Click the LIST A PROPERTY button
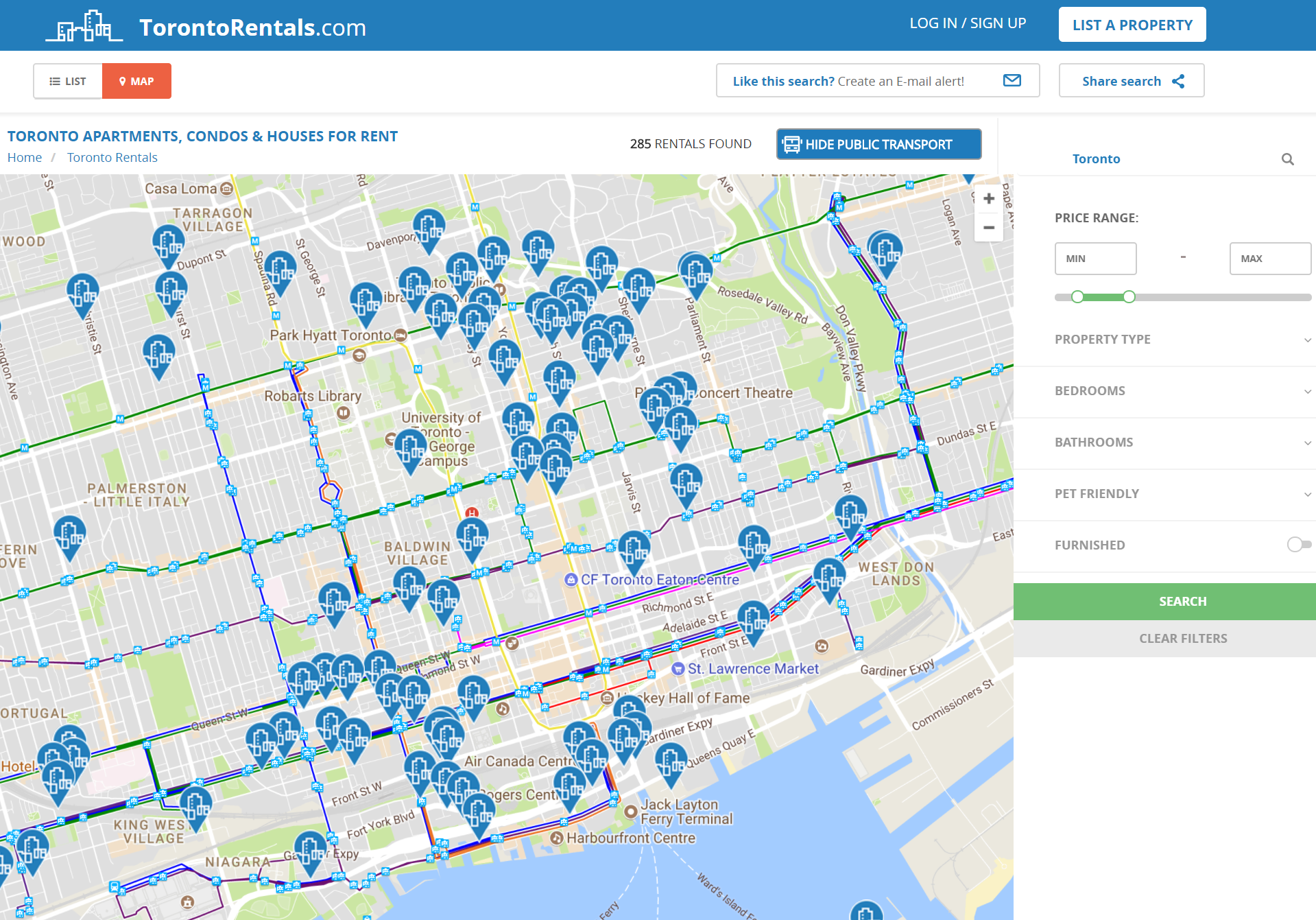This screenshot has width=1316, height=920. click(1132, 25)
